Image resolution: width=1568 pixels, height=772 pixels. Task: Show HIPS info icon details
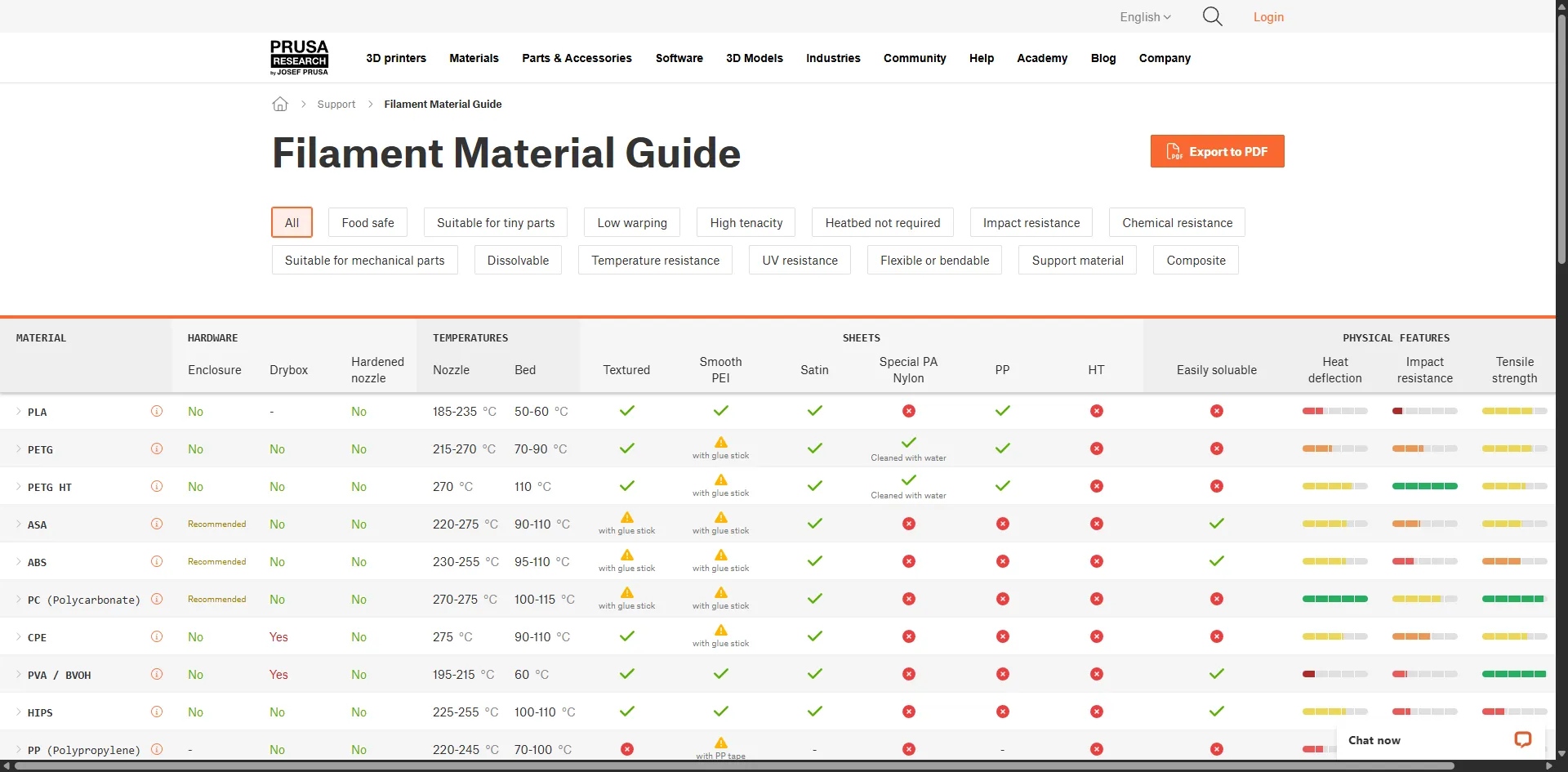click(157, 712)
